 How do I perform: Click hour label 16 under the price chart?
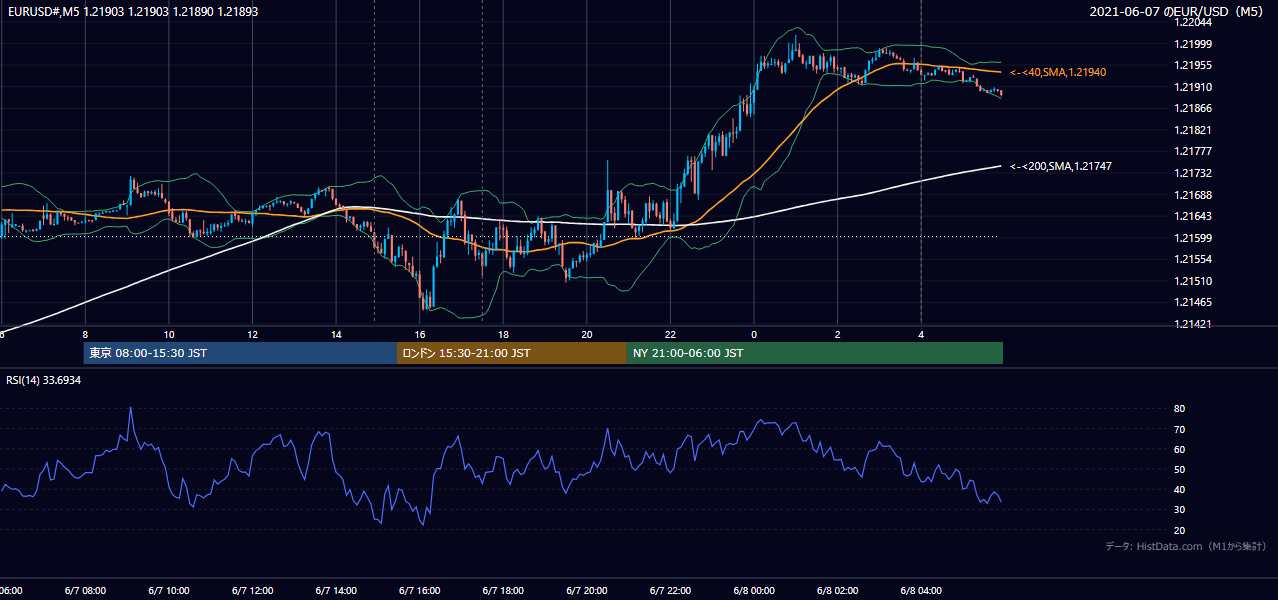[x=420, y=334]
